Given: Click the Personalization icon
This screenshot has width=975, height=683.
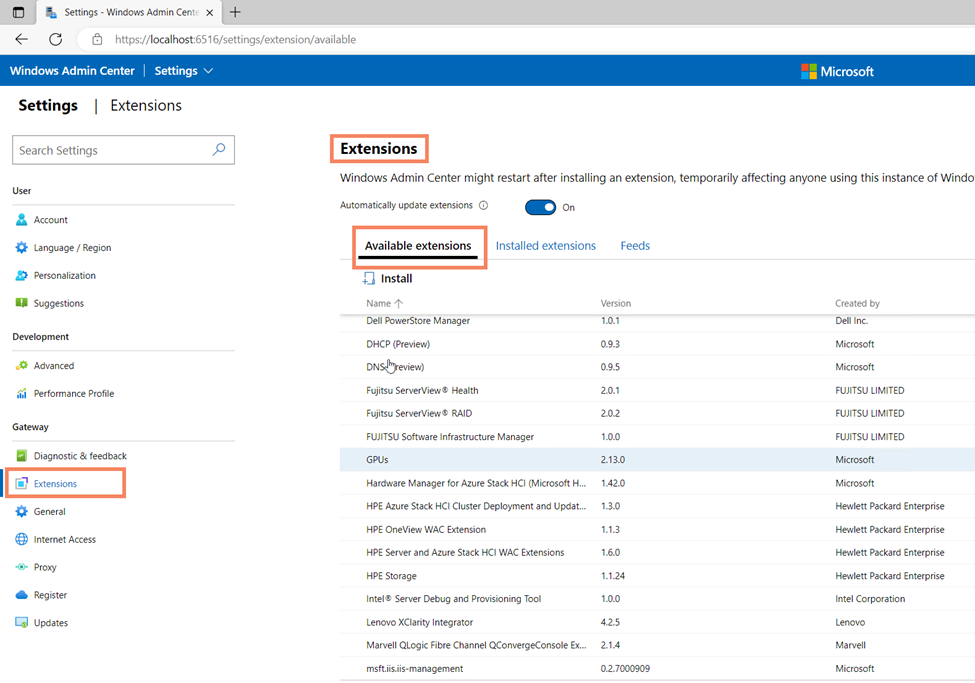Looking at the screenshot, I should (x=22, y=276).
